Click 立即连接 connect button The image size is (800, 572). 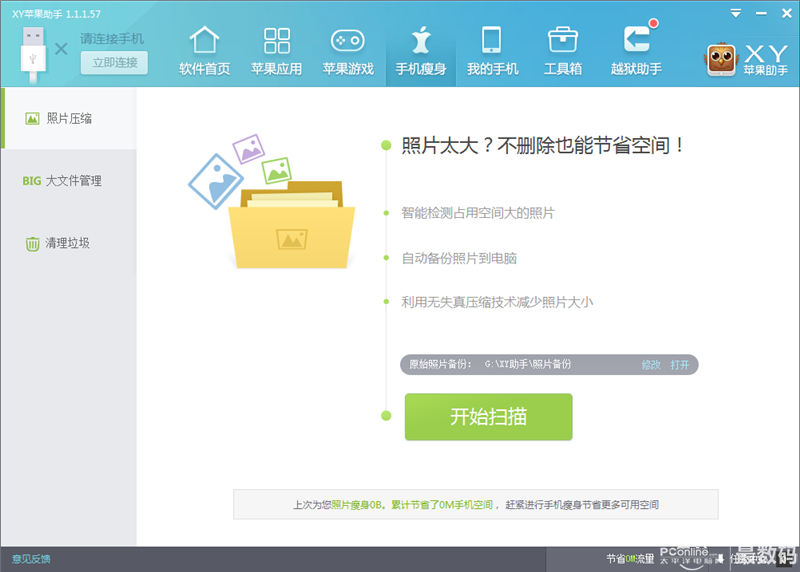[115, 63]
